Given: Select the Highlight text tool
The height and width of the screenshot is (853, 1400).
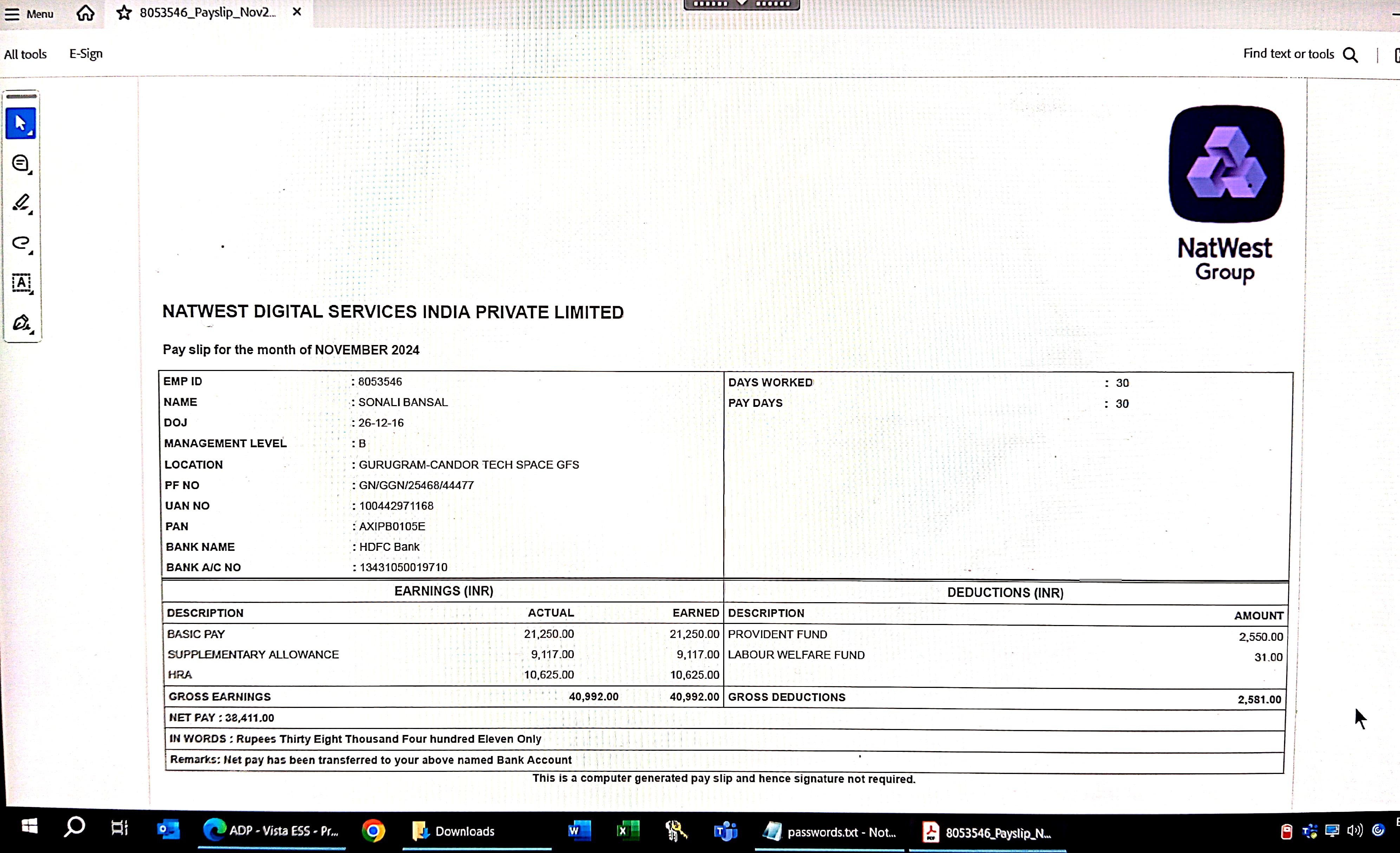Looking at the screenshot, I should [21, 203].
